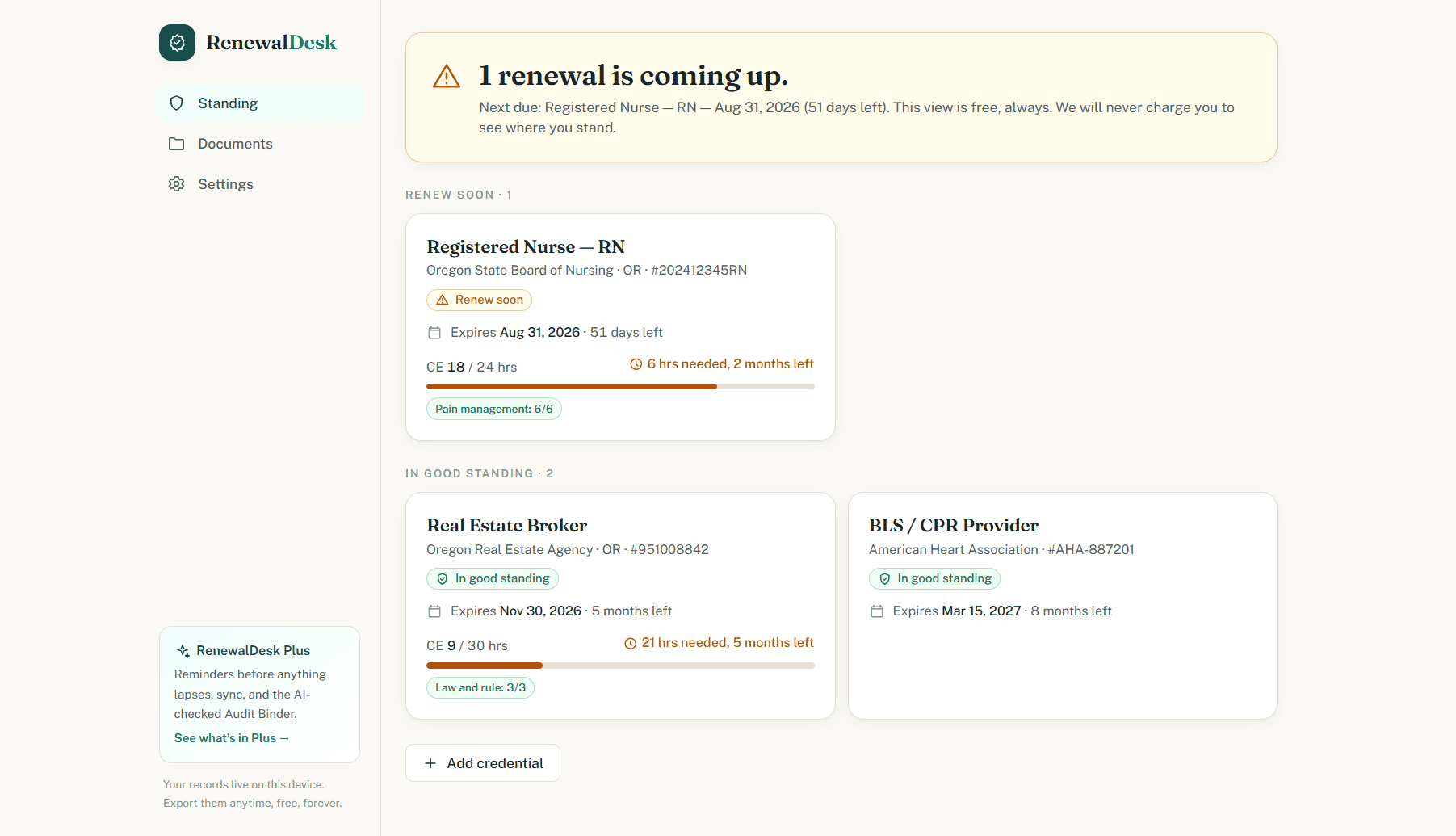Click 'Expires Aug 31, 2026 · 51 days left' text

coord(556,333)
